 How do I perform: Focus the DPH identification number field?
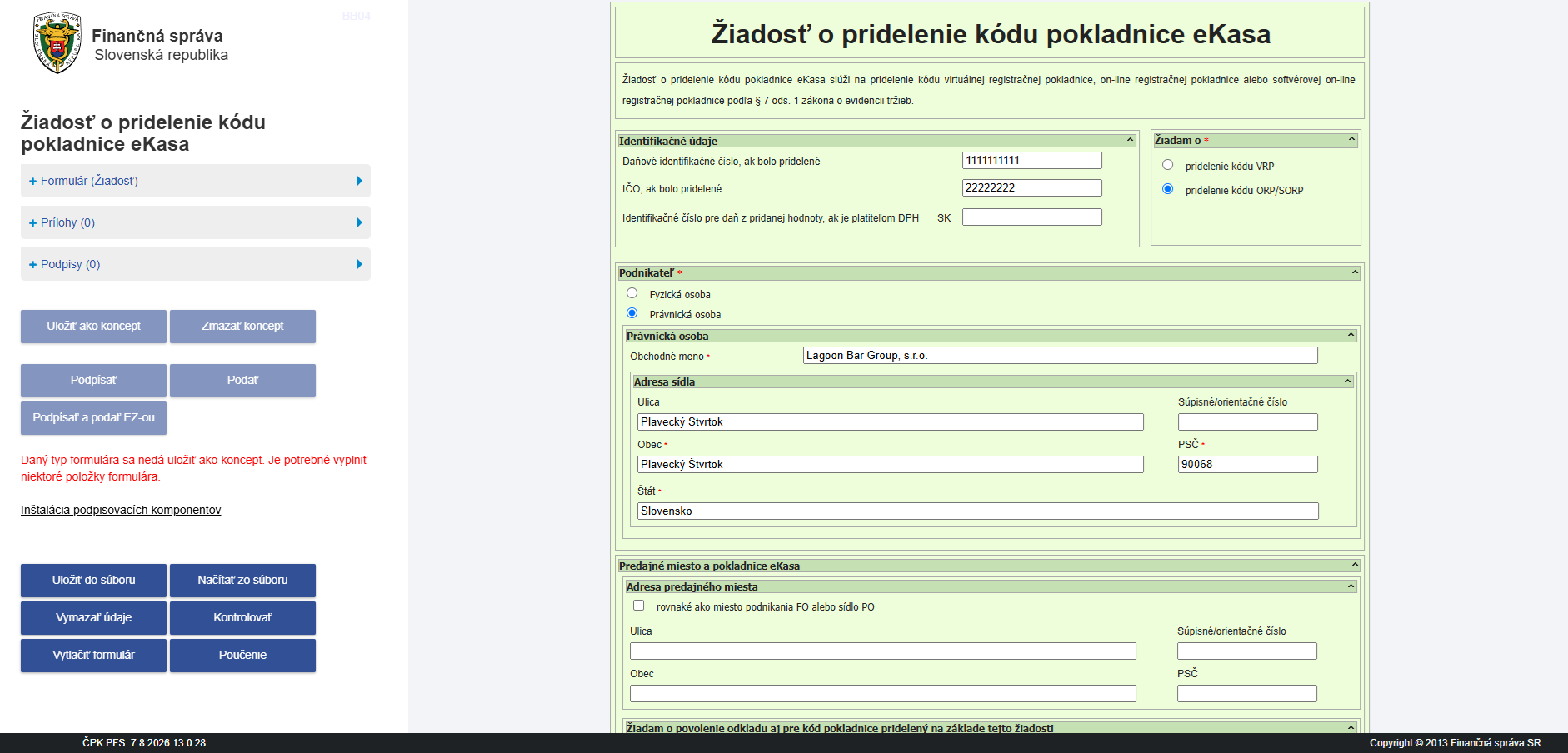(1031, 217)
